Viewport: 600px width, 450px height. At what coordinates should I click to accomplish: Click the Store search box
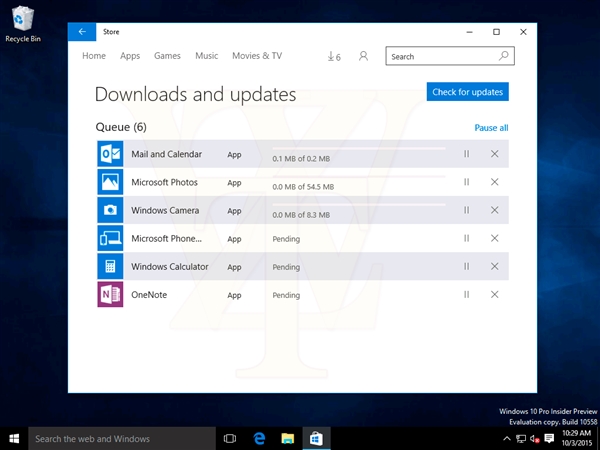[x=442, y=57]
